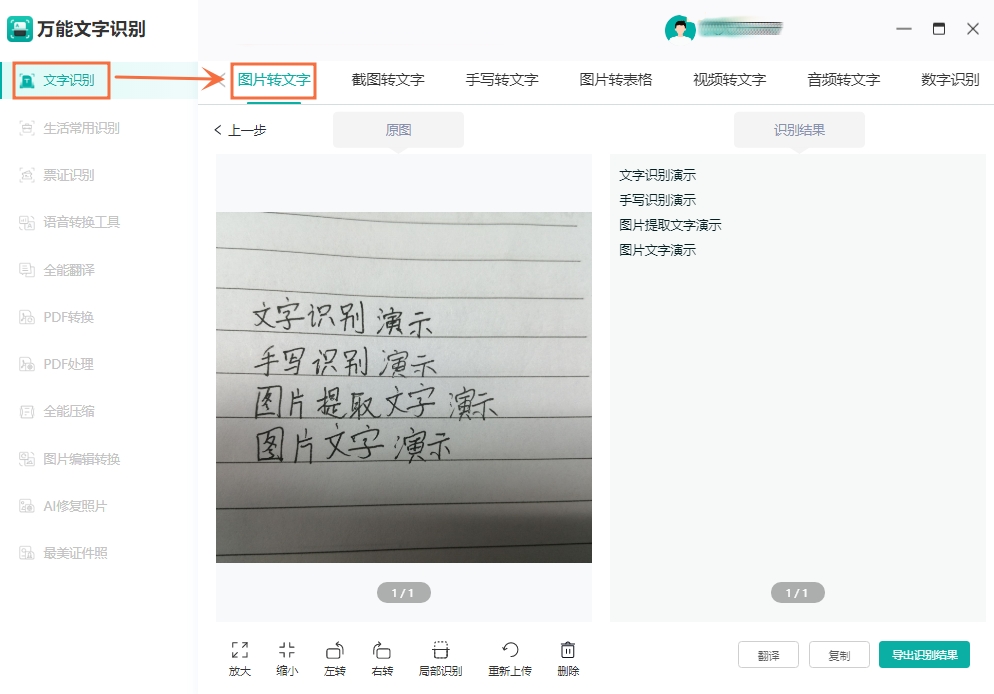Open the user account avatar
Image resolution: width=994 pixels, height=694 pixels.
click(x=681, y=28)
